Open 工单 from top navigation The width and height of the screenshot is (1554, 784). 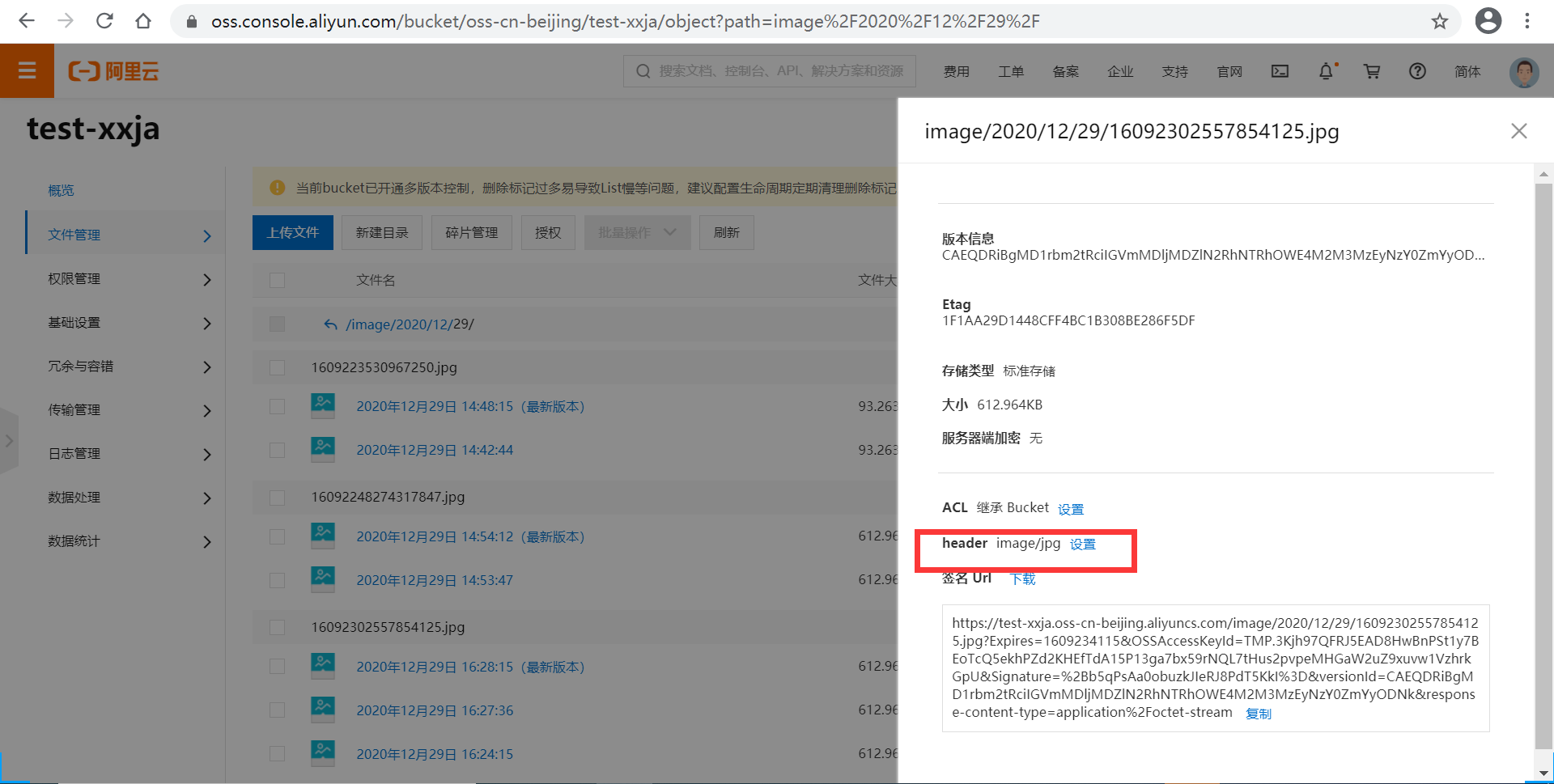coord(1011,71)
